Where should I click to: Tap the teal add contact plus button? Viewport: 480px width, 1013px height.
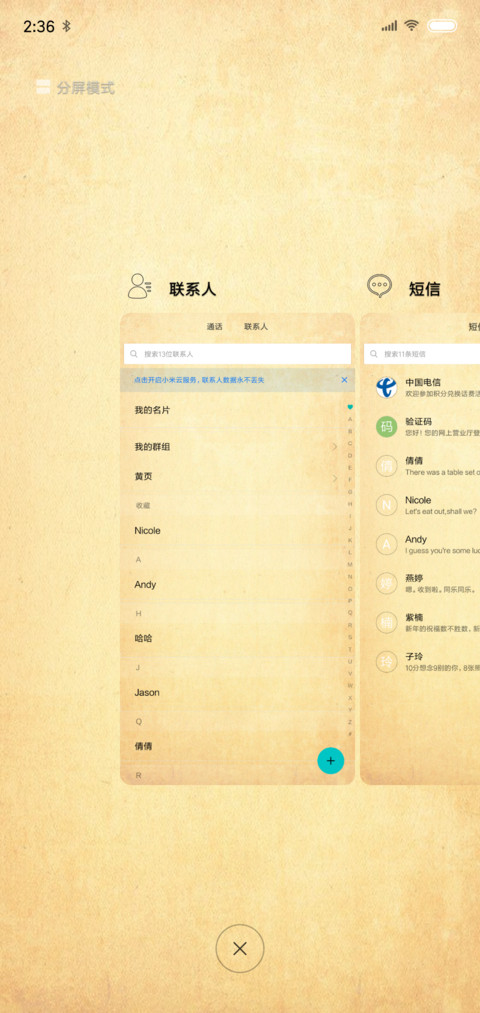pos(331,760)
